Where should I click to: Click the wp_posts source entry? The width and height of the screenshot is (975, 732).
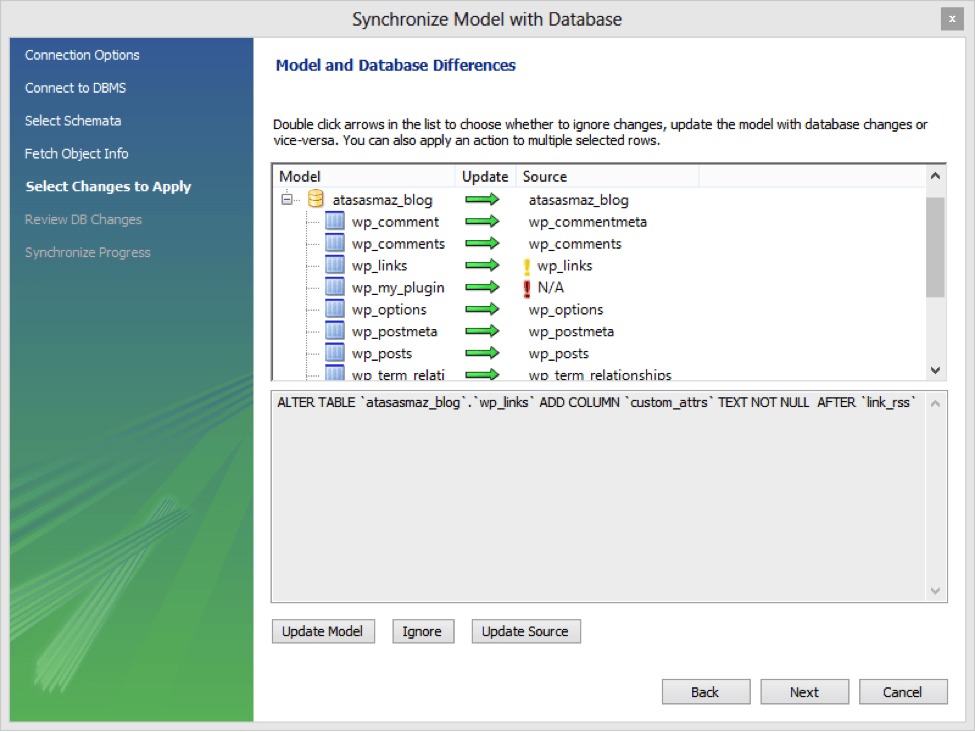558,354
